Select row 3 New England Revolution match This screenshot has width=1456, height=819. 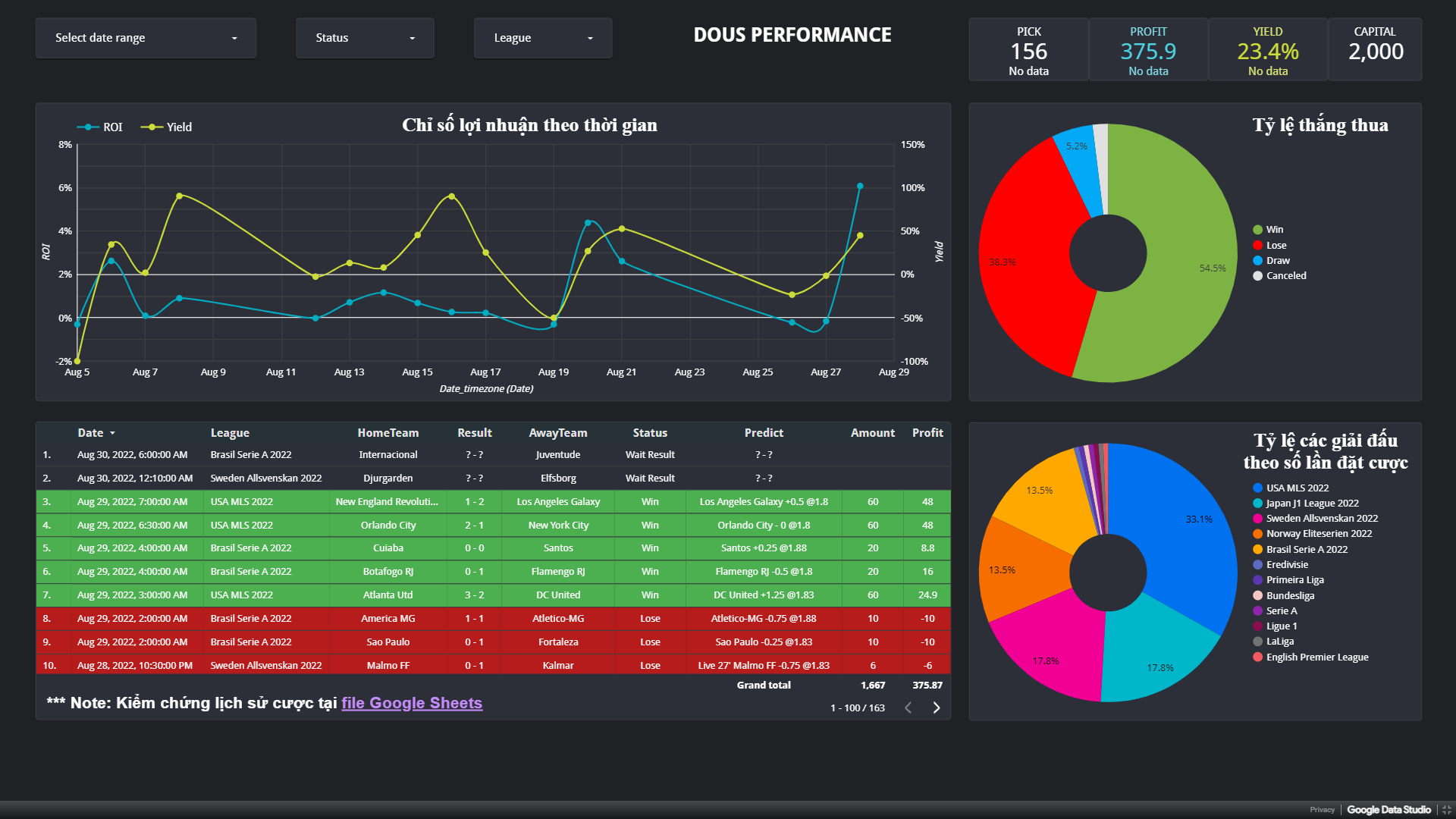pyautogui.click(x=387, y=502)
